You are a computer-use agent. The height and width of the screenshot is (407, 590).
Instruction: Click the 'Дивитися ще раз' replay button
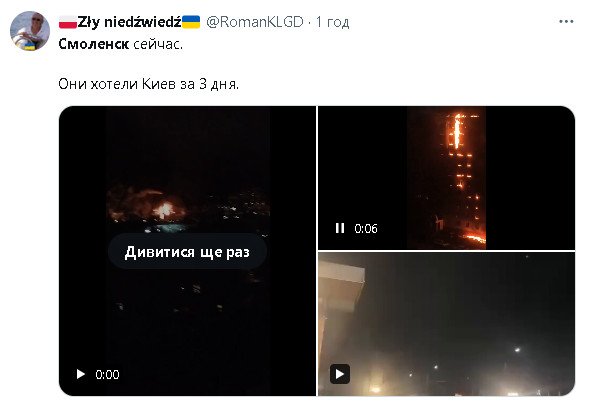point(187,252)
